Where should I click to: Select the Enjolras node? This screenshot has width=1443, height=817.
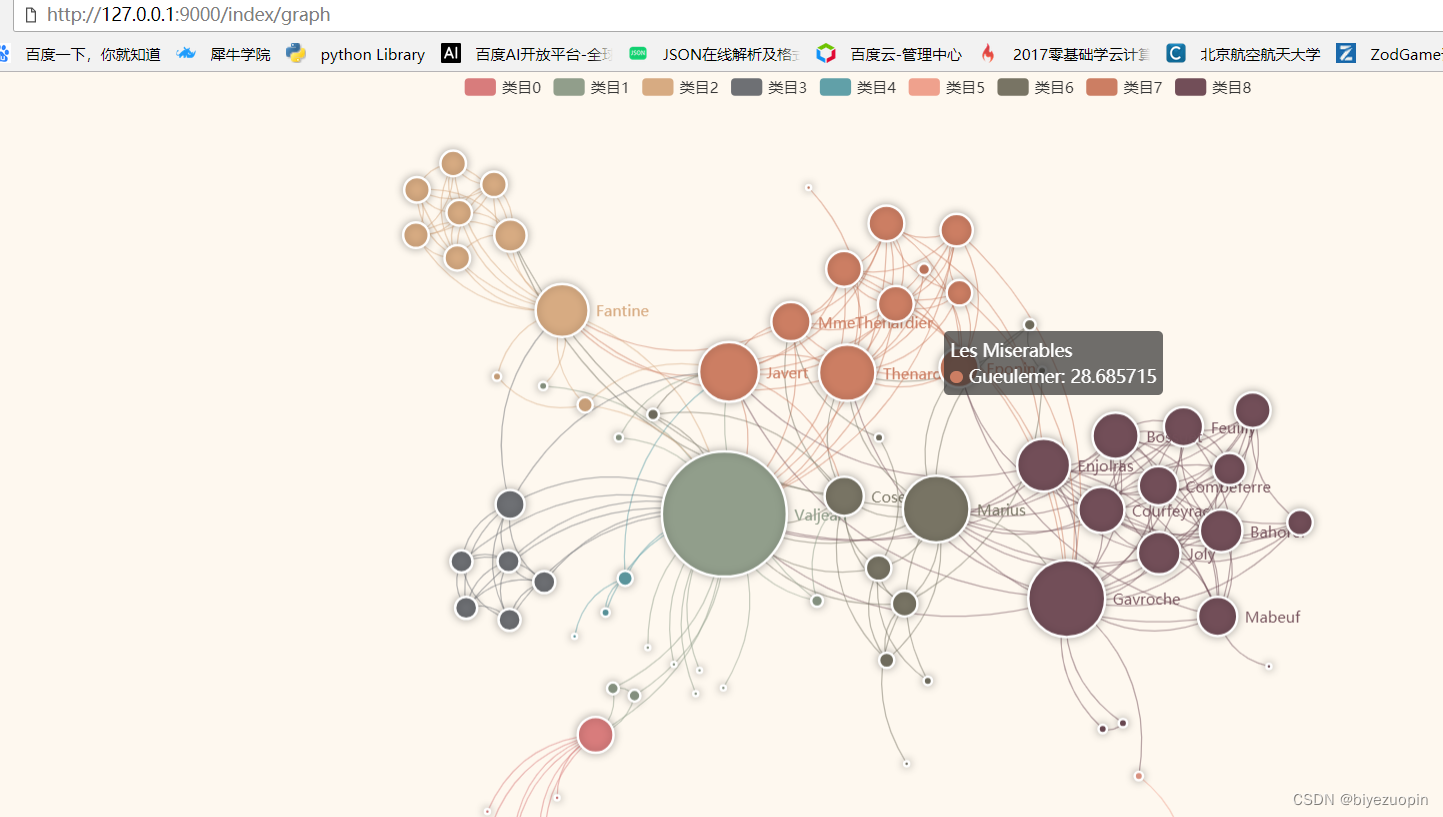tap(1044, 465)
